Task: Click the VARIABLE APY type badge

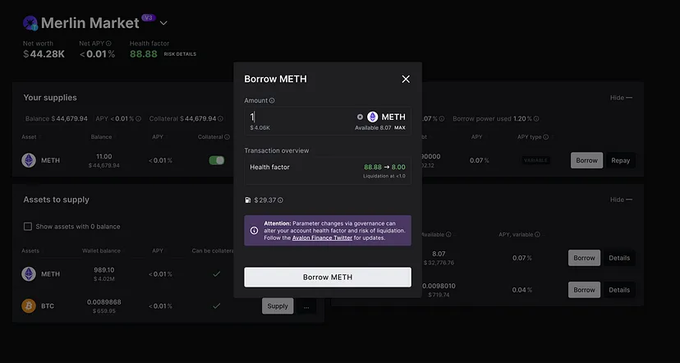Action: pyautogui.click(x=536, y=160)
